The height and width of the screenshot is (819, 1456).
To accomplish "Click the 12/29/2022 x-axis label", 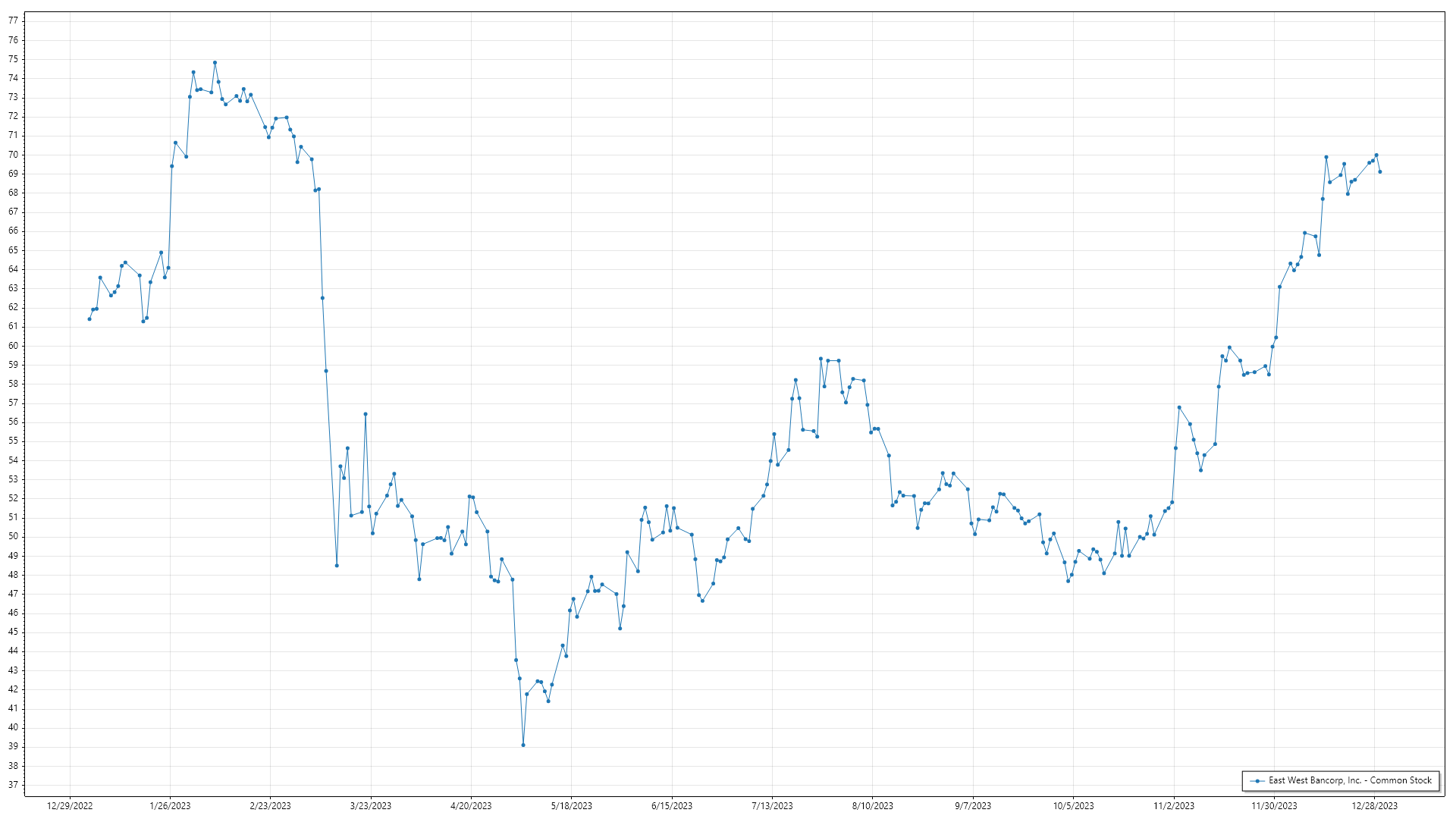I will pyautogui.click(x=70, y=806).
